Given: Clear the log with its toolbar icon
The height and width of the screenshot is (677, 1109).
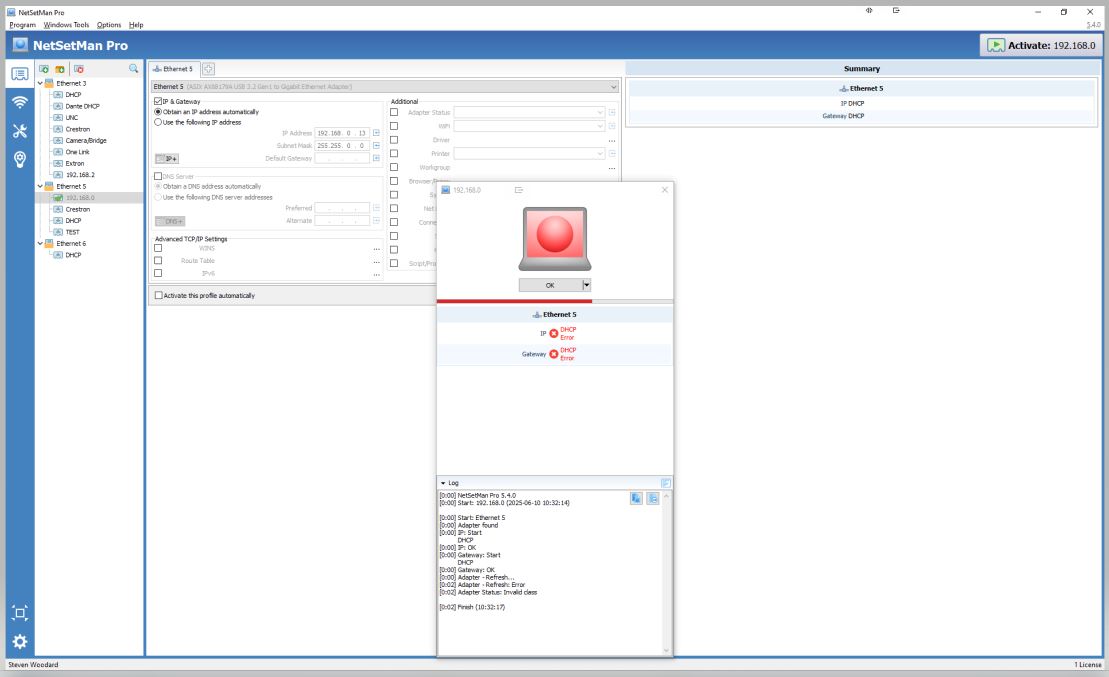Looking at the screenshot, I should [x=636, y=499].
